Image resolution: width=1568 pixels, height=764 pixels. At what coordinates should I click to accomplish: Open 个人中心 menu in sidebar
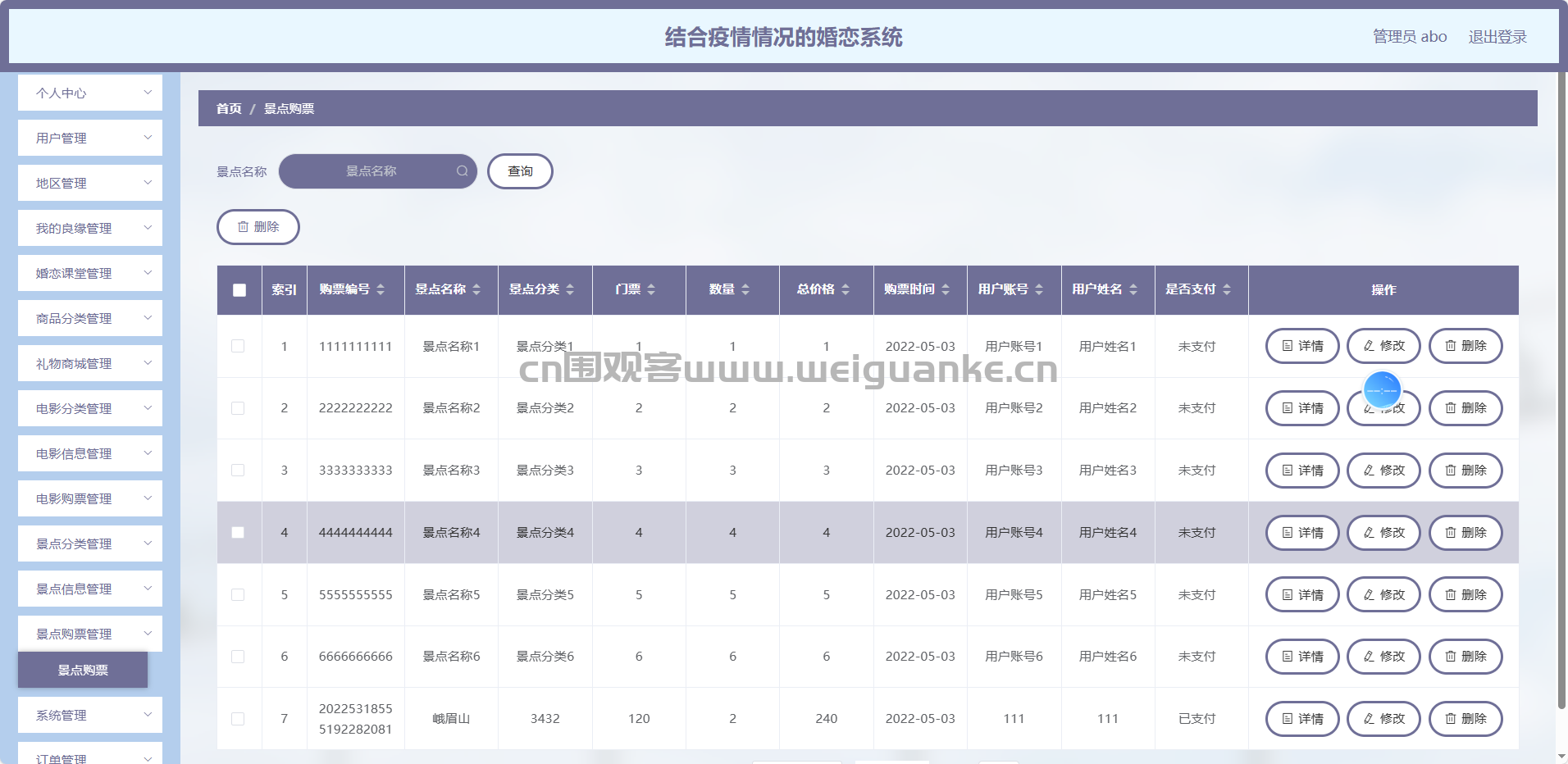90,93
